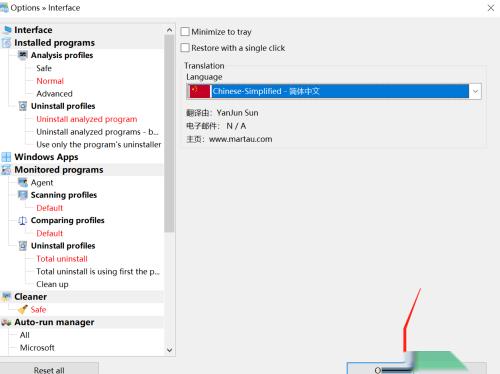This screenshot has height=374, width=500.
Task: Click the broom icon next to Safe
Action: [23, 309]
